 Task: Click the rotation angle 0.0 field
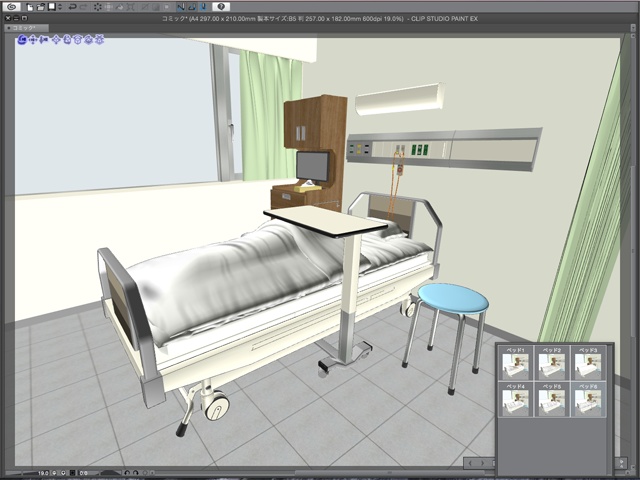83,473
